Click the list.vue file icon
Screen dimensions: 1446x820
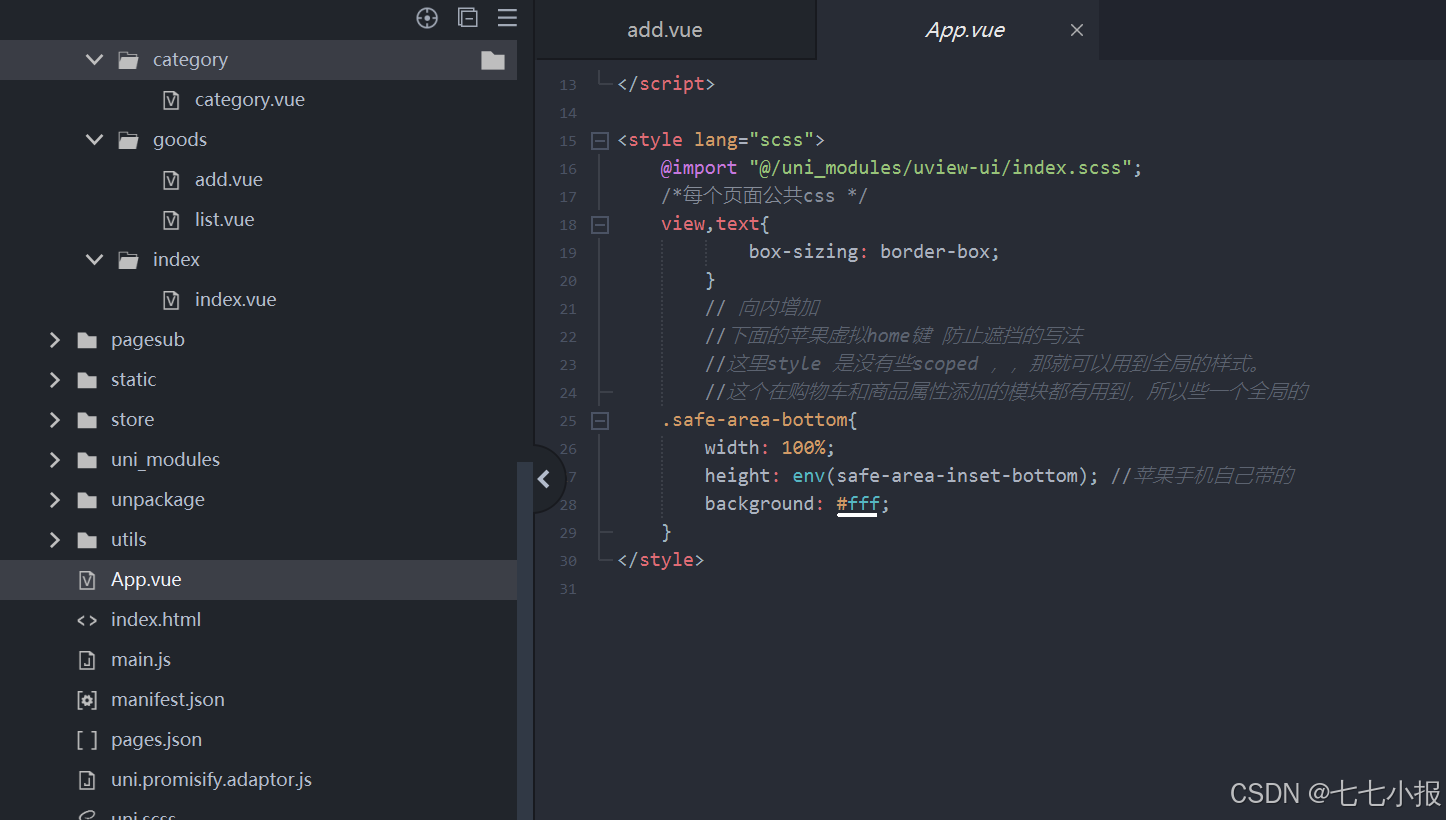[171, 220]
